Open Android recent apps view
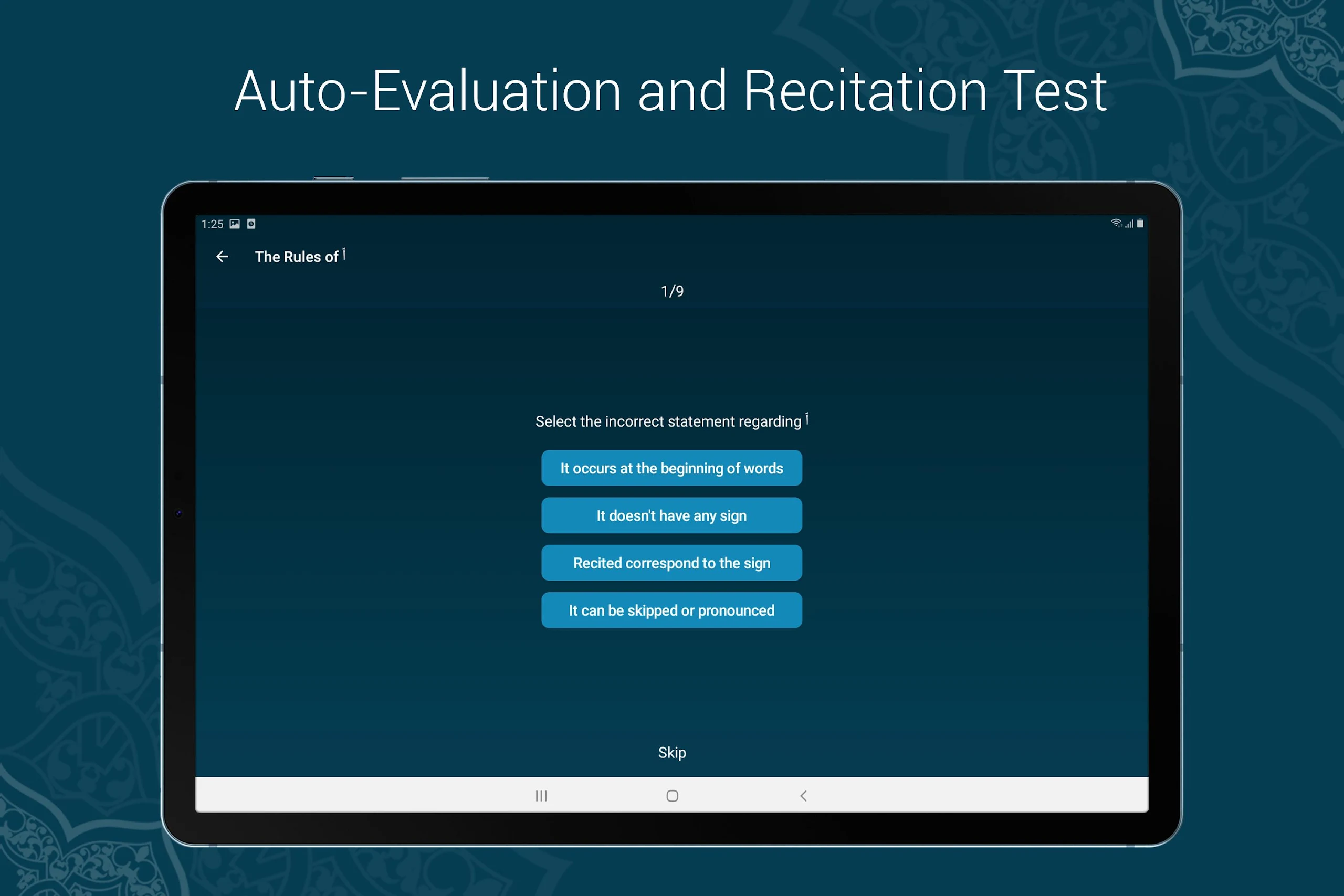Screen dimensions: 1344x896 click(541, 796)
